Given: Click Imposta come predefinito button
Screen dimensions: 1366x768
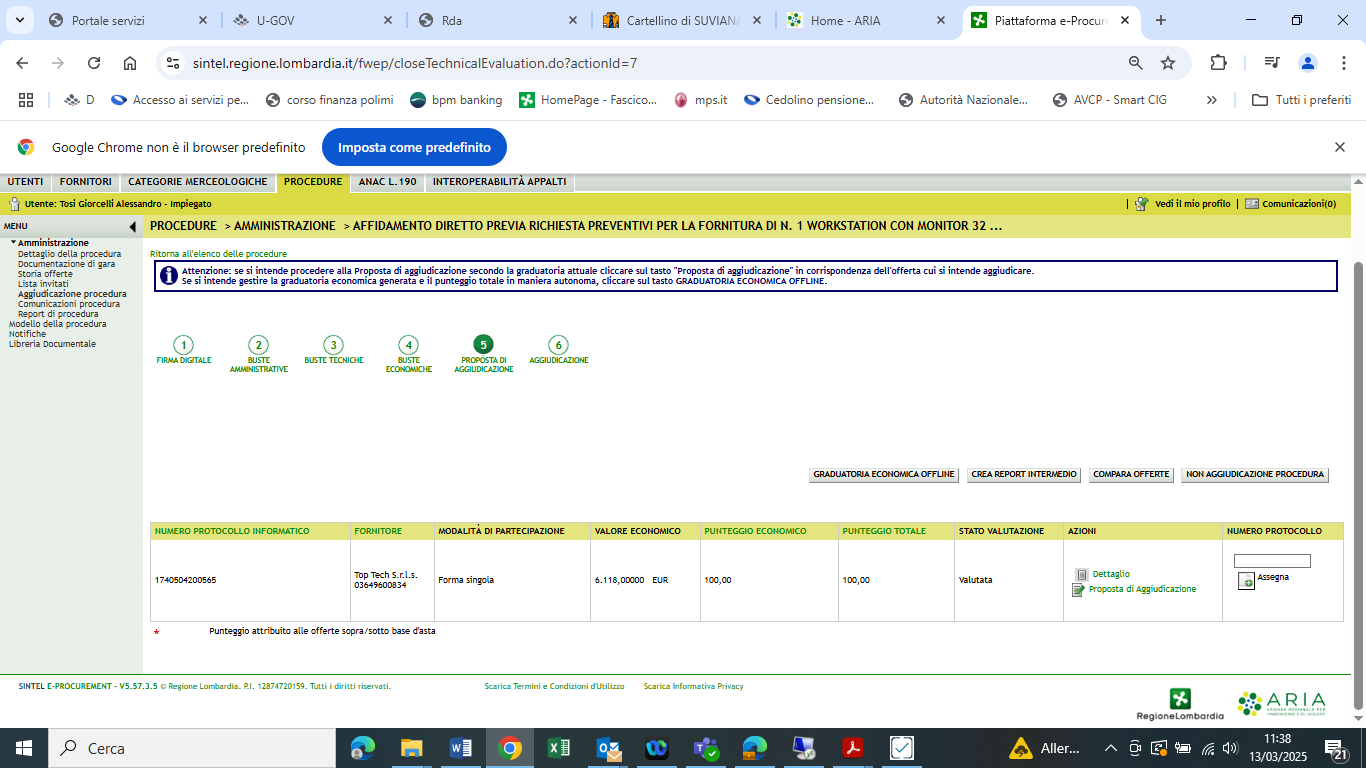Looking at the screenshot, I should [414, 147].
